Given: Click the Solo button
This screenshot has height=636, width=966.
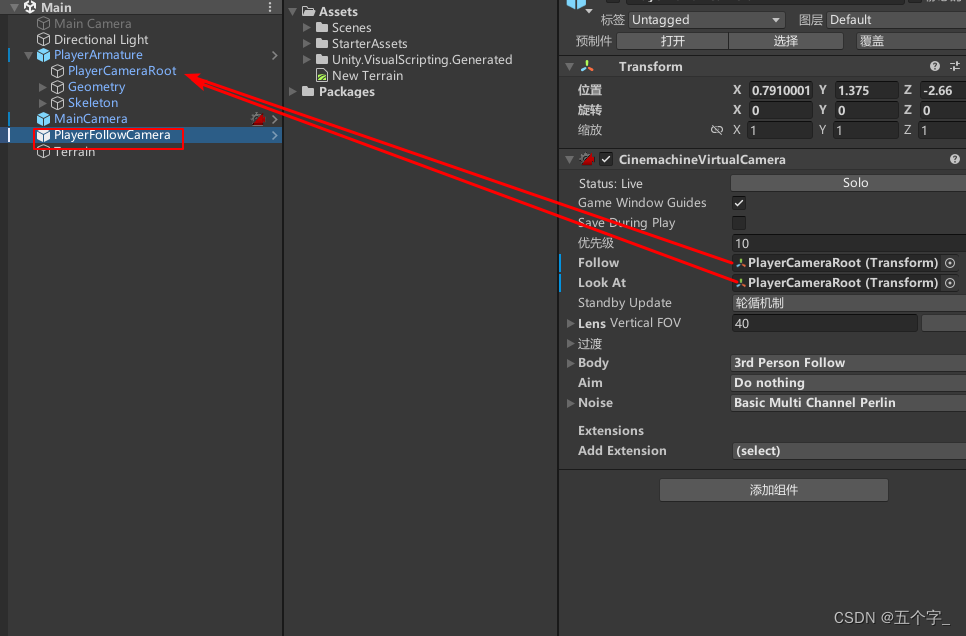Looking at the screenshot, I should tap(848, 183).
